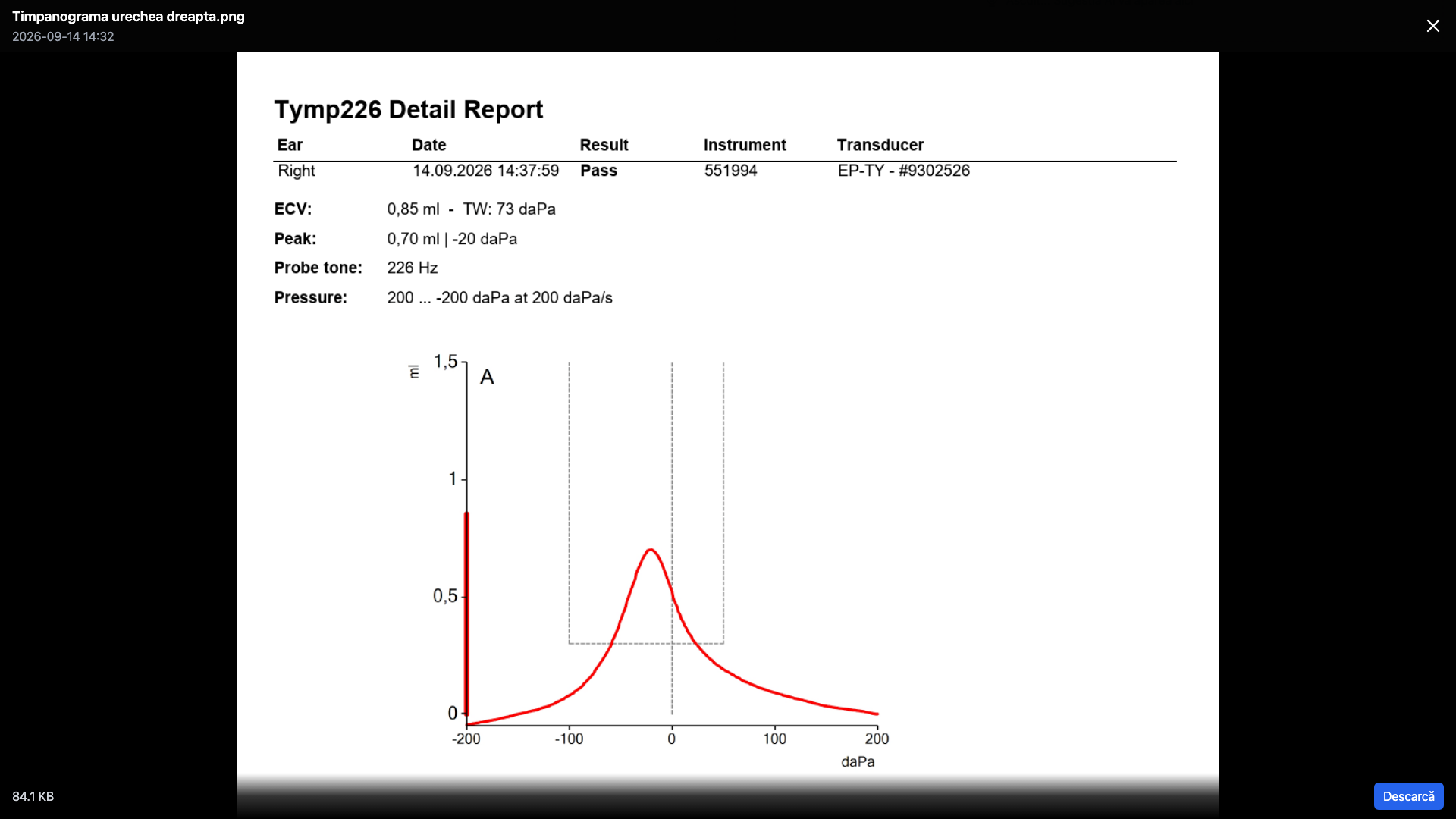Image resolution: width=1456 pixels, height=819 pixels.
Task: Click the Peak value 0,70 ml | -20 daPa
Action: [452, 239]
